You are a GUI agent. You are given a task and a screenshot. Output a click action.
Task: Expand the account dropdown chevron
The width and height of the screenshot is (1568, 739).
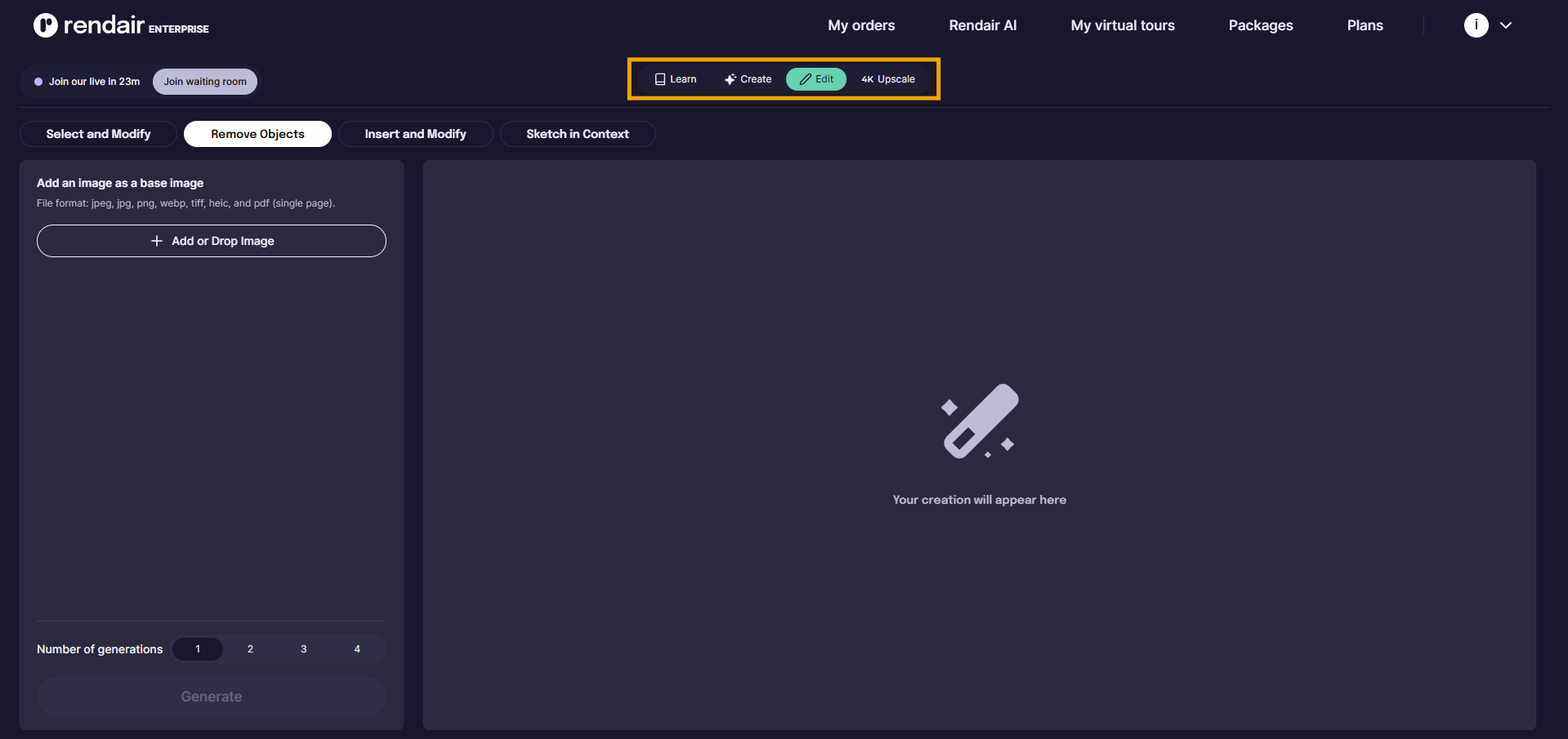coord(1506,25)
